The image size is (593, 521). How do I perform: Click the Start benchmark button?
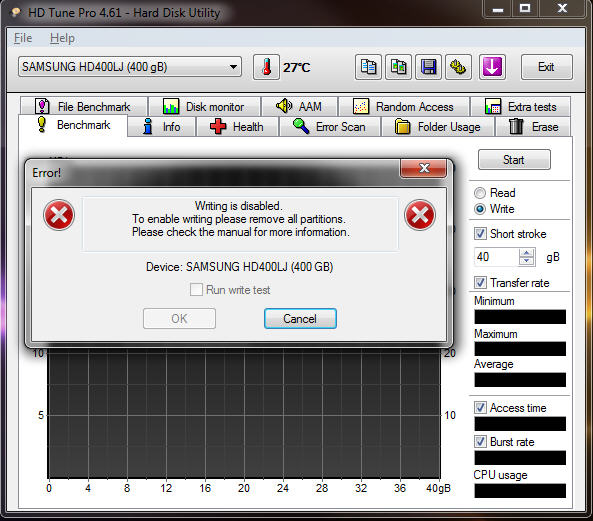514,160
